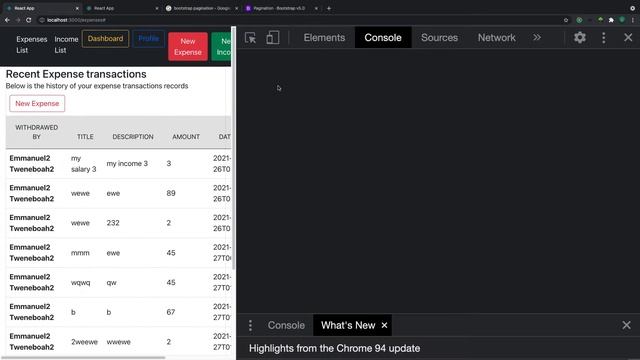
Task: Click the 'my income 3' description cell
Action: pyautogui.click(x=127, y=164)
